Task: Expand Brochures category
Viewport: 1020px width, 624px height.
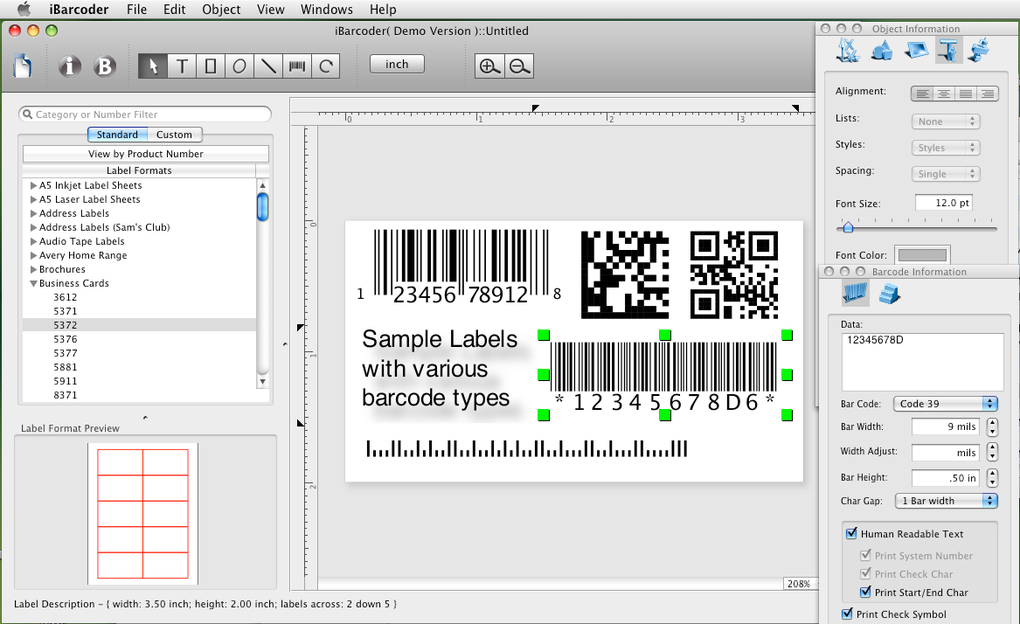Action: tap(33, 269)
